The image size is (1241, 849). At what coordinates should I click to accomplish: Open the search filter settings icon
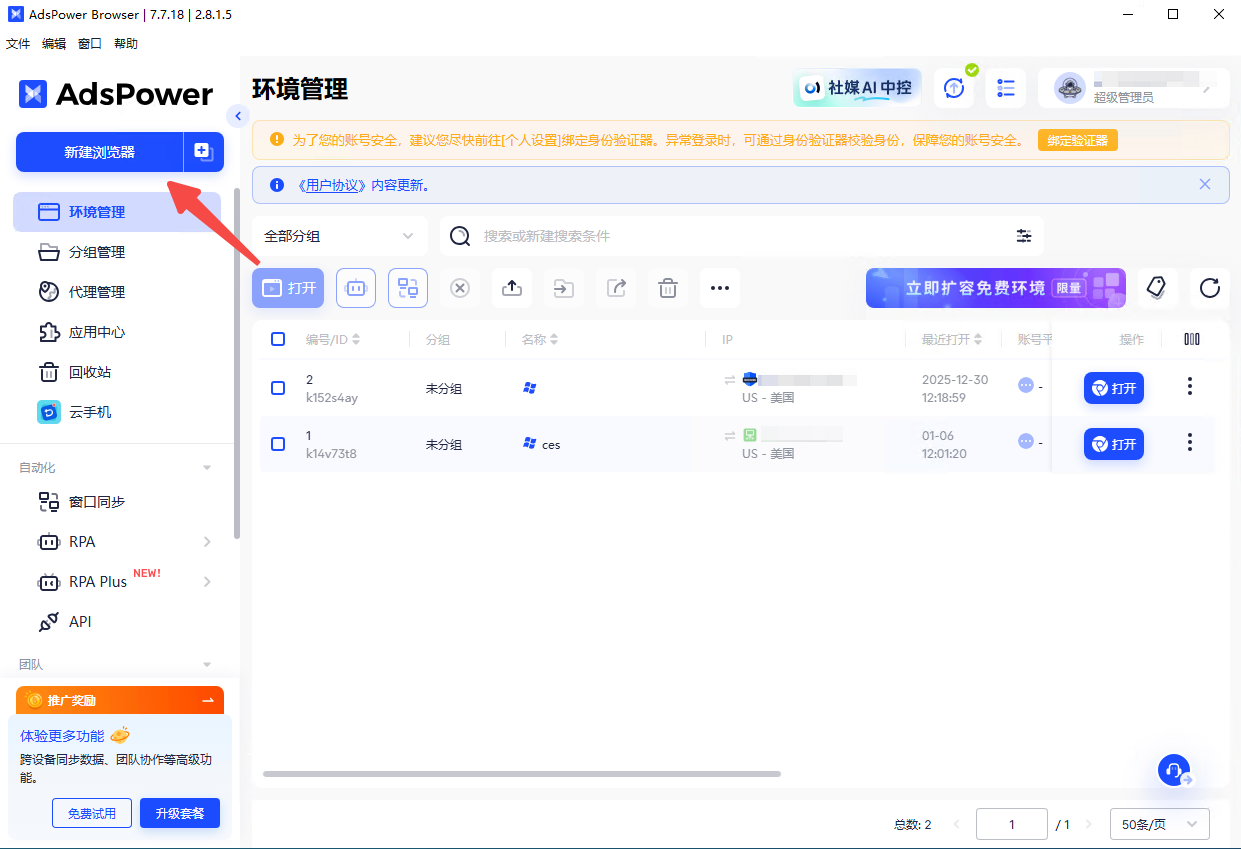[x=1024, y=236]
